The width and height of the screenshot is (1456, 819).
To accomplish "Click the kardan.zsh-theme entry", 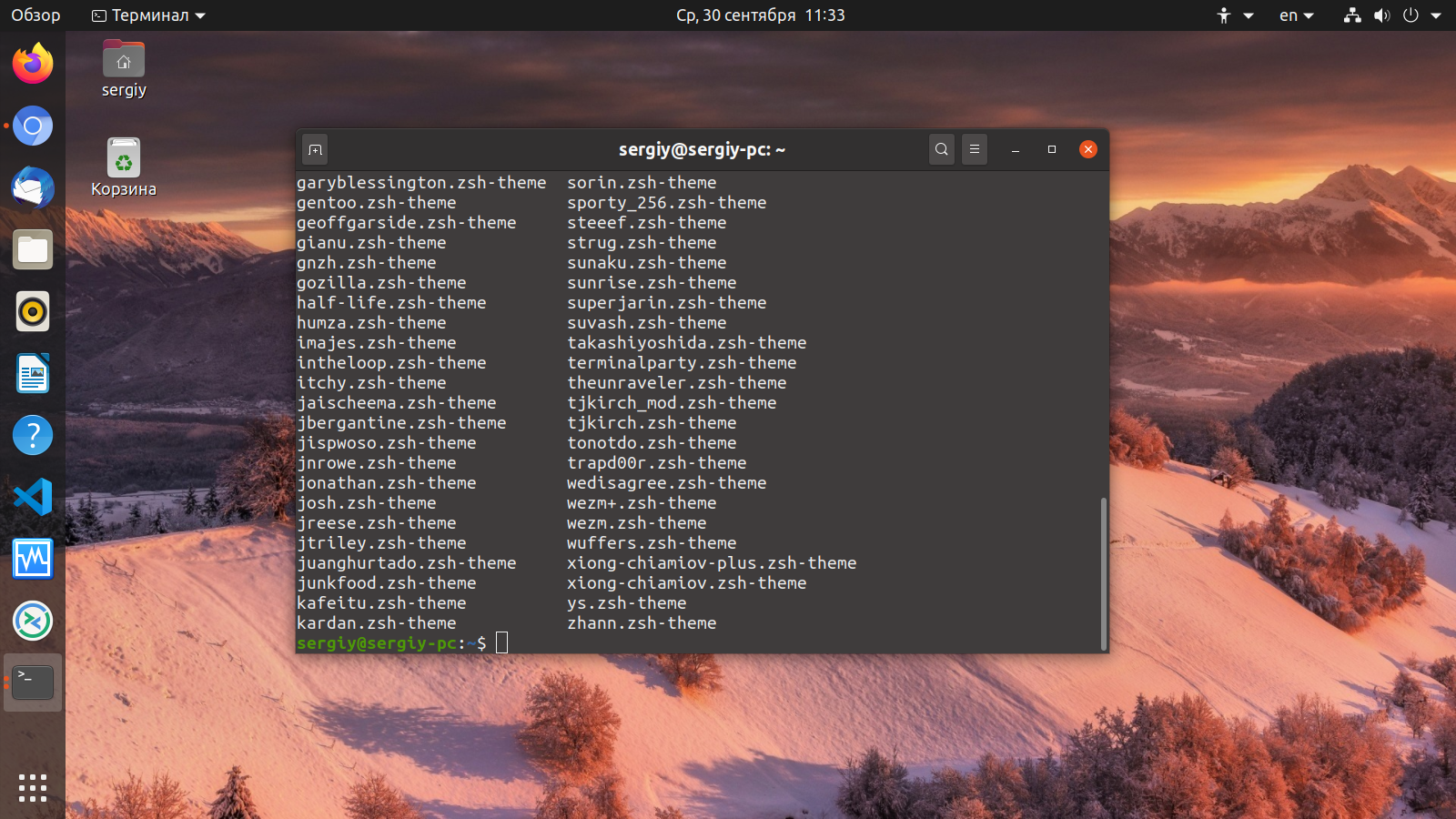I will (x=377, y=623).
